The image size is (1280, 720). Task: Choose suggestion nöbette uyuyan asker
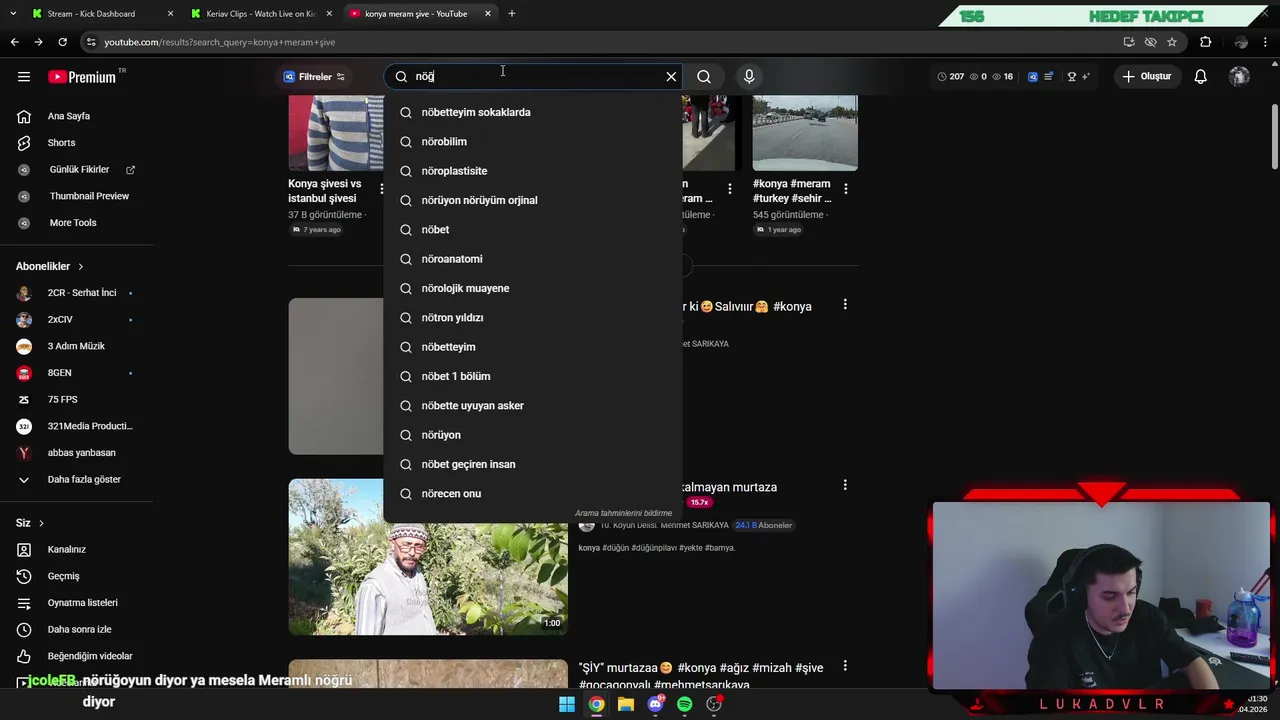point(533,406)
